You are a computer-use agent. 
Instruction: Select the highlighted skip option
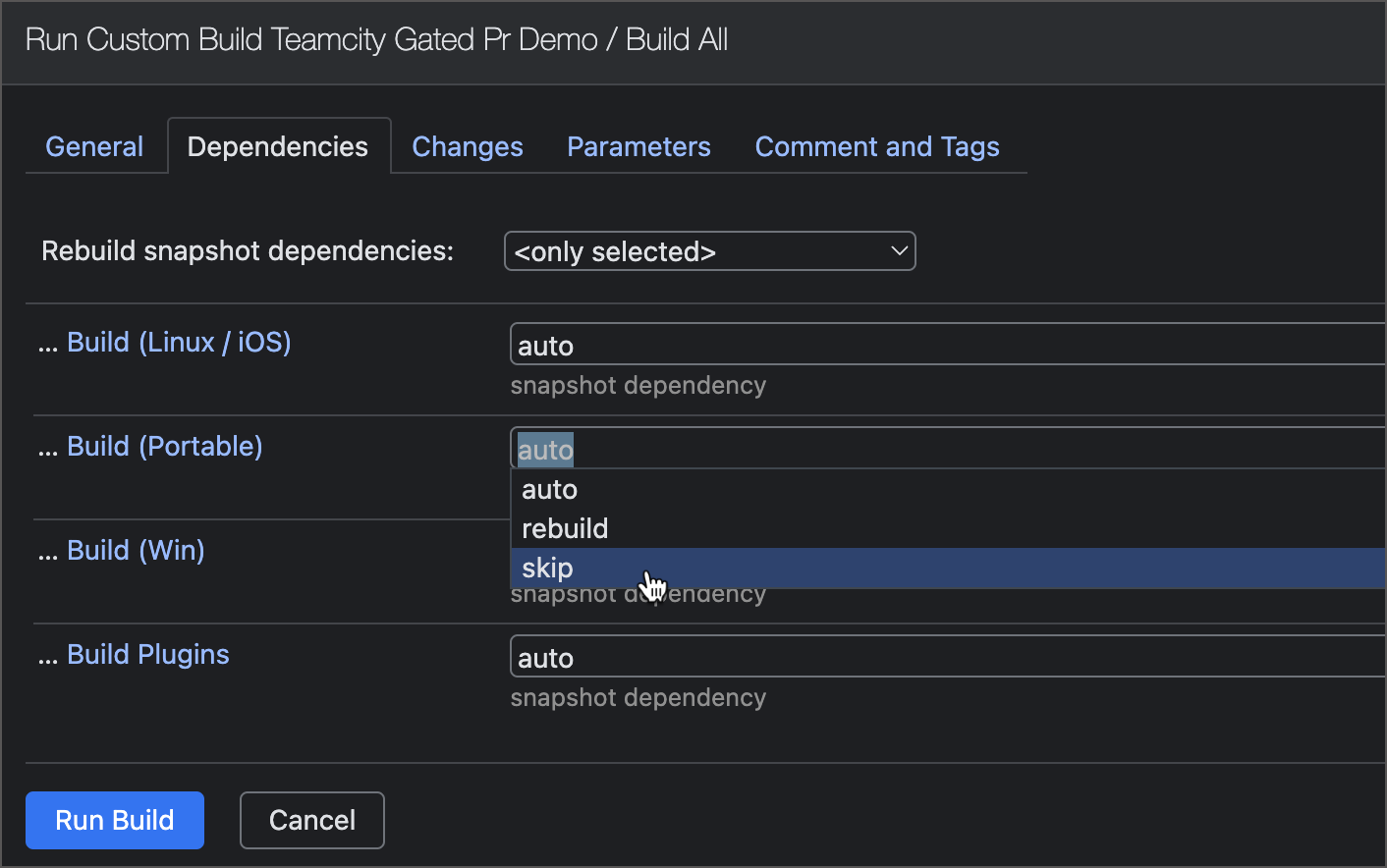click(547, 568)
